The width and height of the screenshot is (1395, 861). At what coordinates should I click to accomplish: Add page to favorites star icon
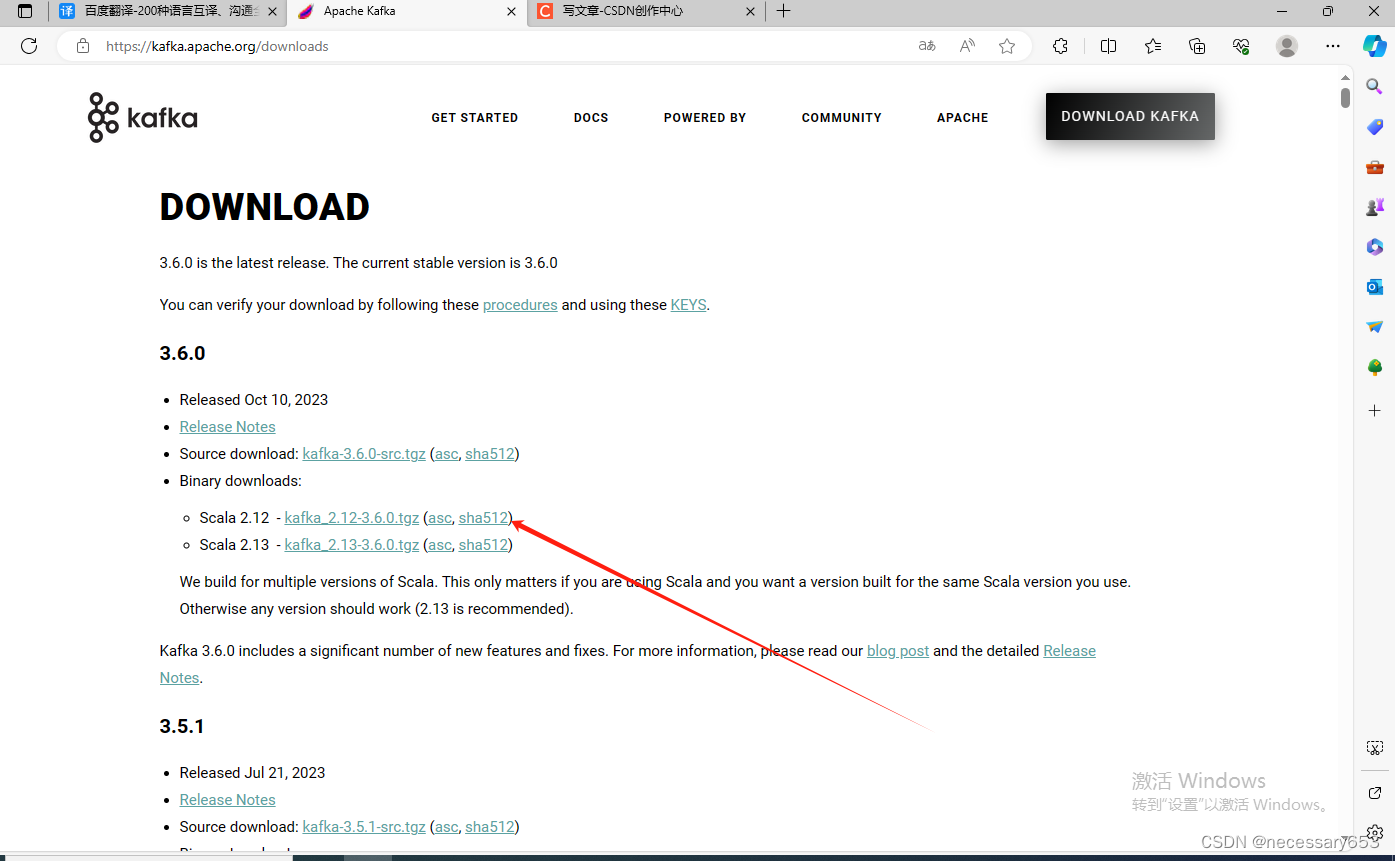coord(1007,46)
